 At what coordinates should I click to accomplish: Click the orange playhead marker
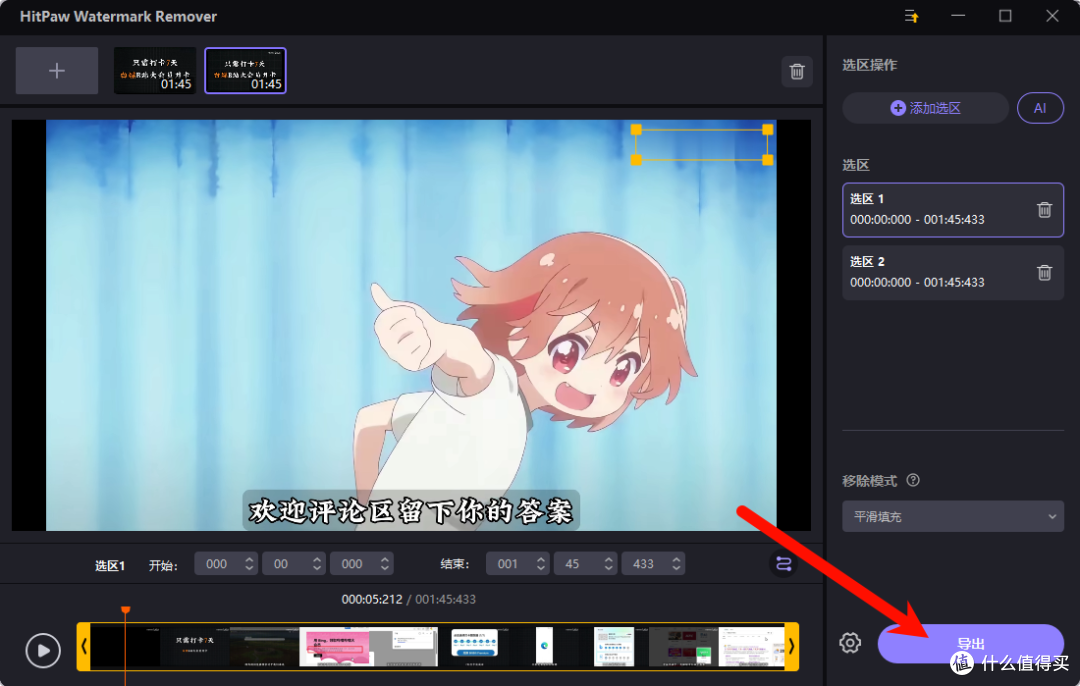click(x=125, y=610)
